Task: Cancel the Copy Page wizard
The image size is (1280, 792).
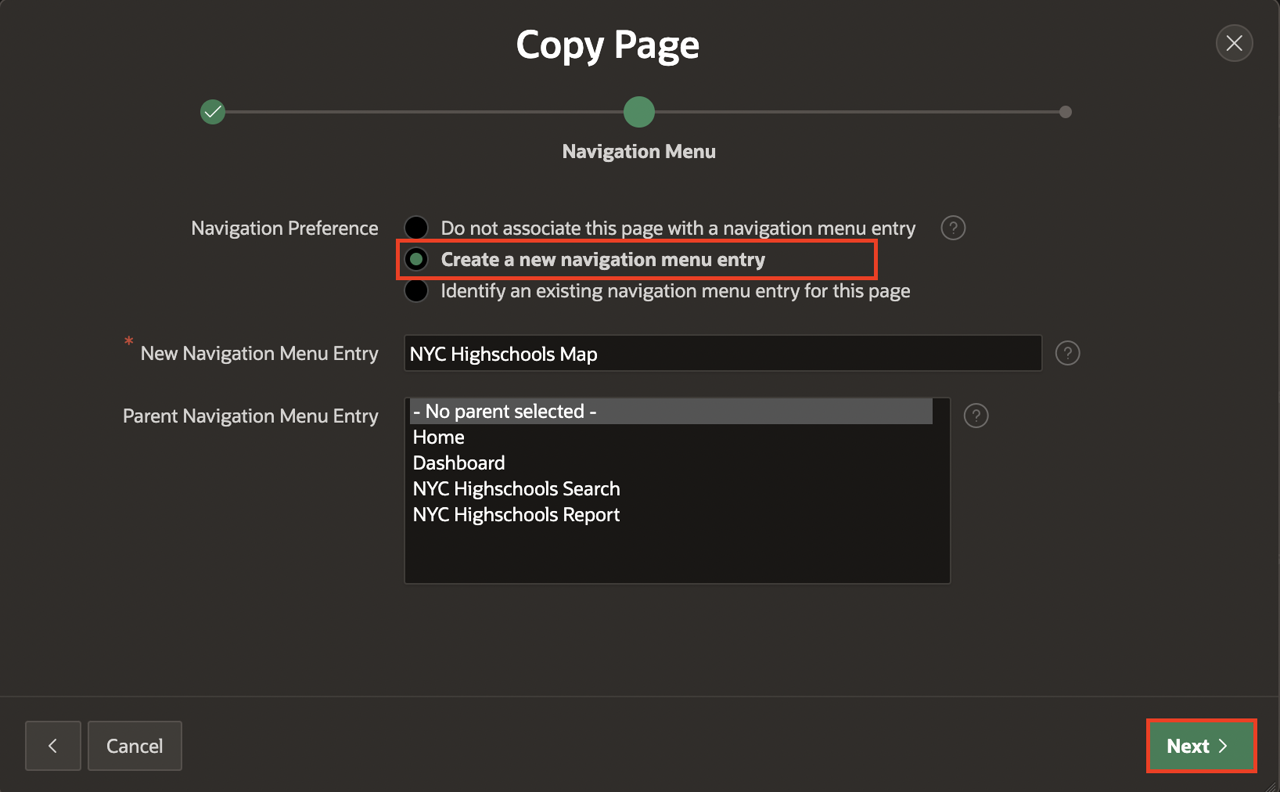Action: pyautogui.click(x=135, y=746)
